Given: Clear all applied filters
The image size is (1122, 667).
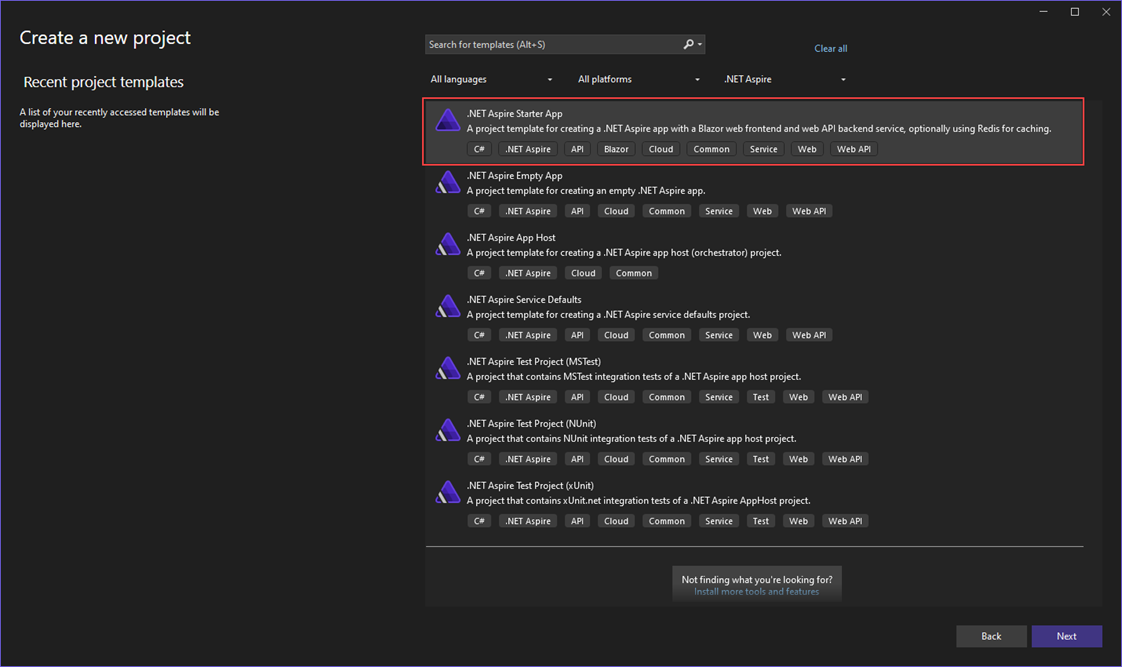Looking at the screenshot, I should click(x=830, y=49).
